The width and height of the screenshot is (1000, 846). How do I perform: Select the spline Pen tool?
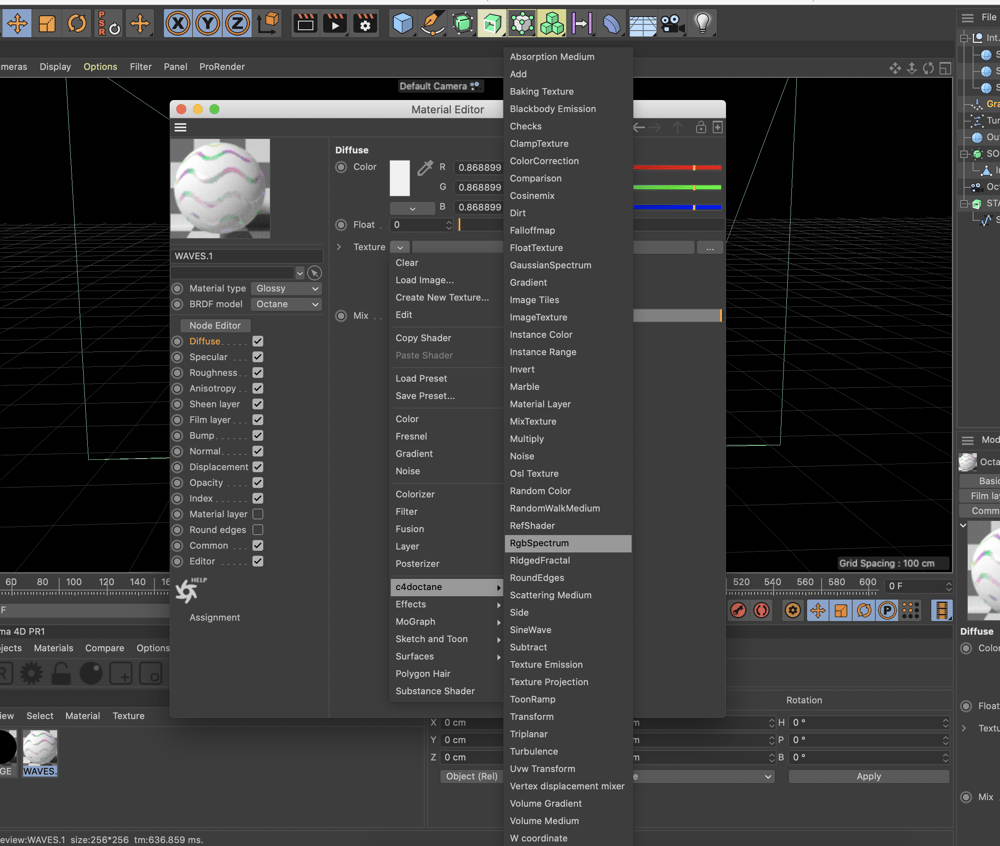point(432,24)
